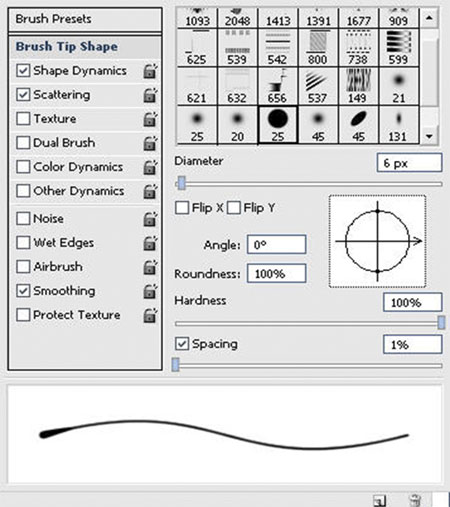Enable the Texture checkbox

23,119
